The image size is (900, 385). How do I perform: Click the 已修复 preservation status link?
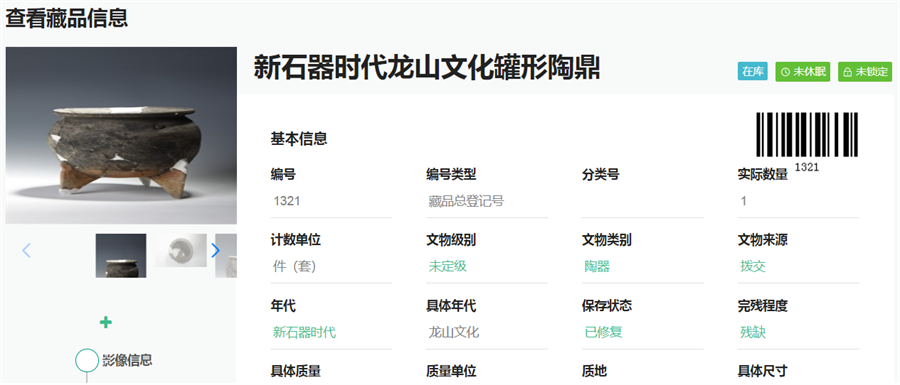603,332
